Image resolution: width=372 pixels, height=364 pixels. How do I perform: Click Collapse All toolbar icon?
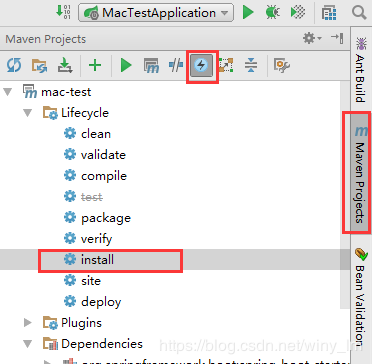pos(251,65)
